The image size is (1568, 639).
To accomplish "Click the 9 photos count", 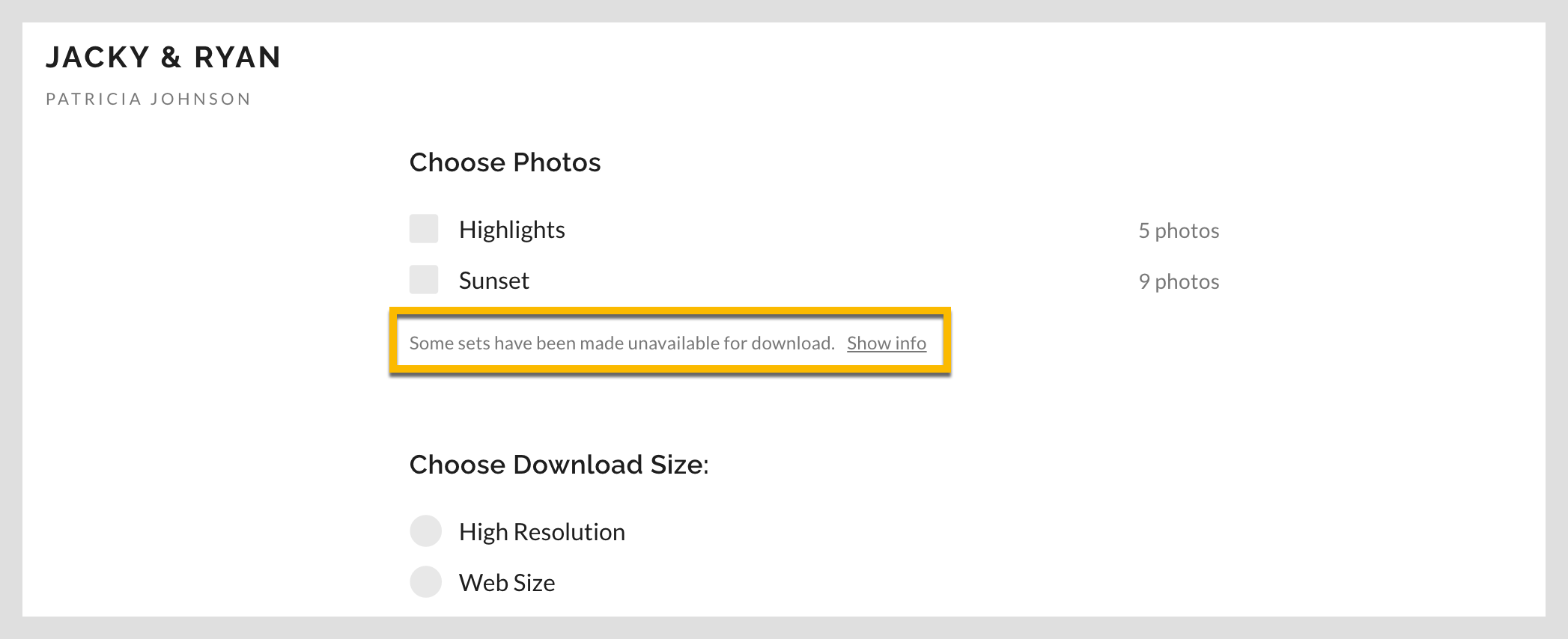I will click(x=1179, y=281).
